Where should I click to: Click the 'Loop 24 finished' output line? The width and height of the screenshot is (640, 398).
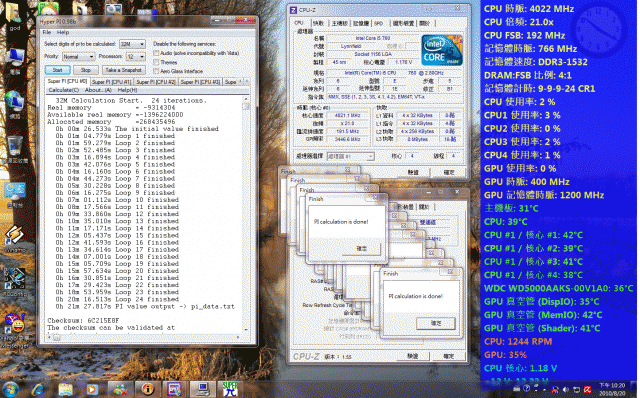pos(117,299)
